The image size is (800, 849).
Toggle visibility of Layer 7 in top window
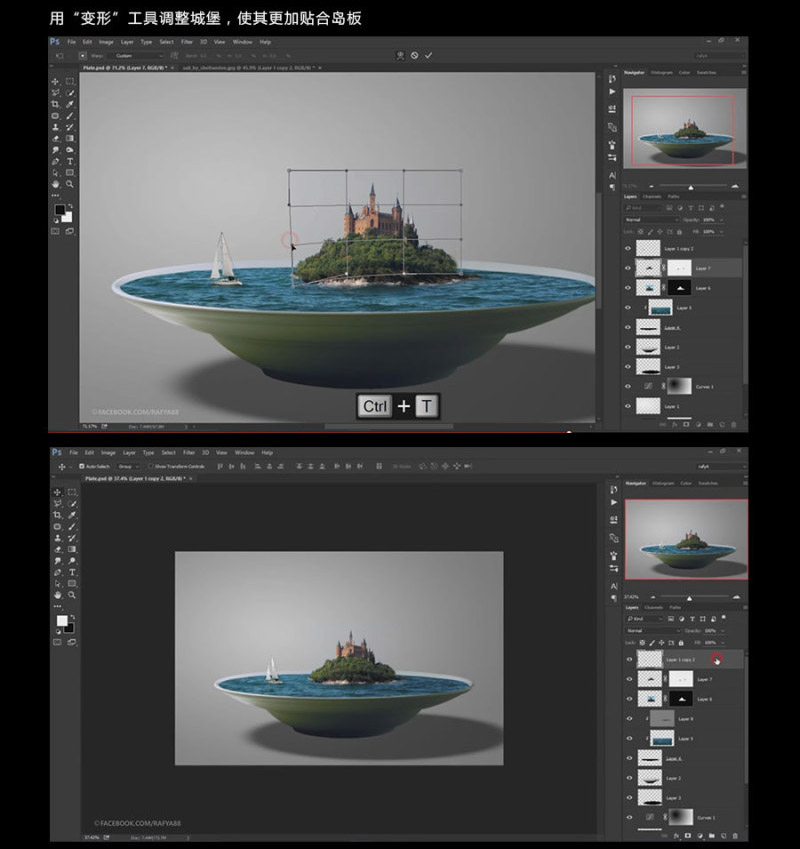point(628,268)
